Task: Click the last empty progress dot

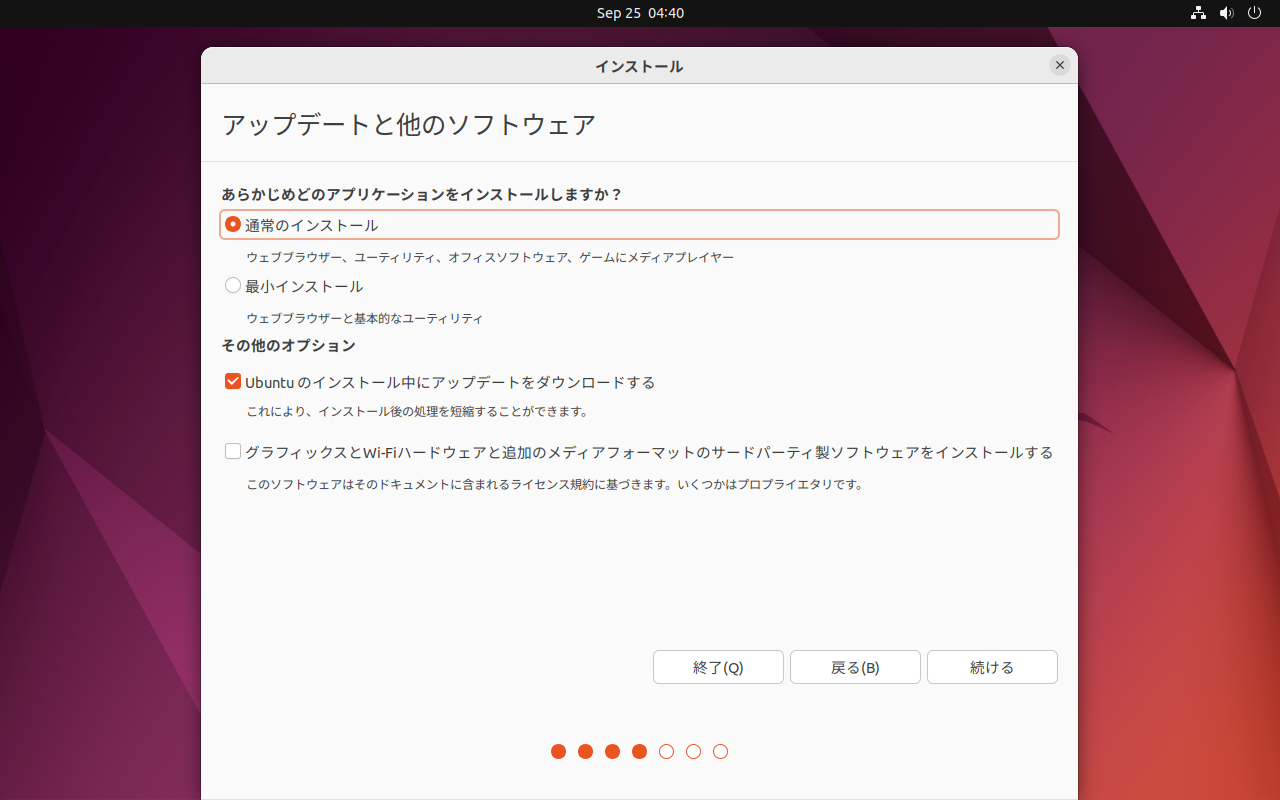Action: point(721,752)
